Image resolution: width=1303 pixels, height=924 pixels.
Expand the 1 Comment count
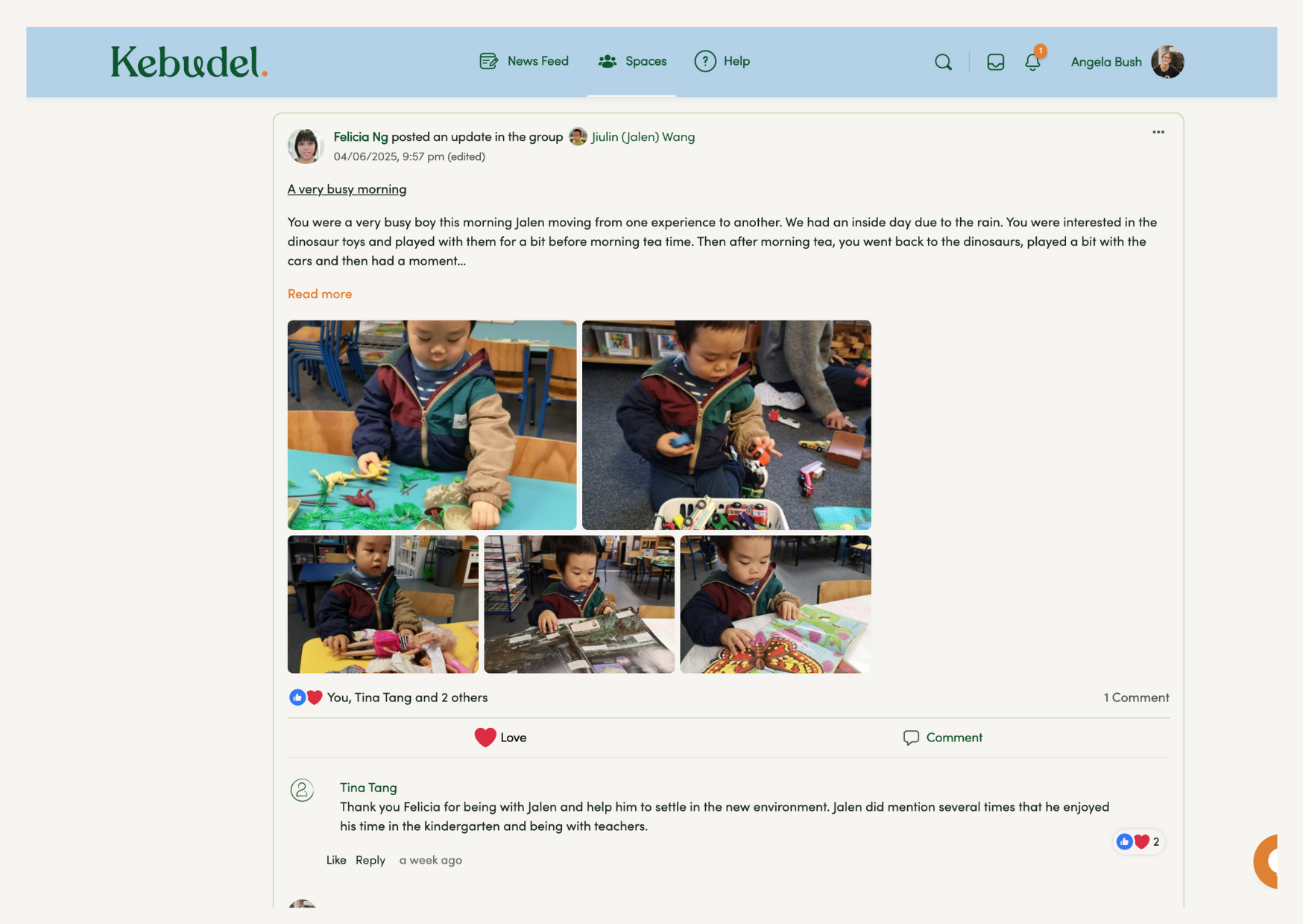(x=1136, y=697)
